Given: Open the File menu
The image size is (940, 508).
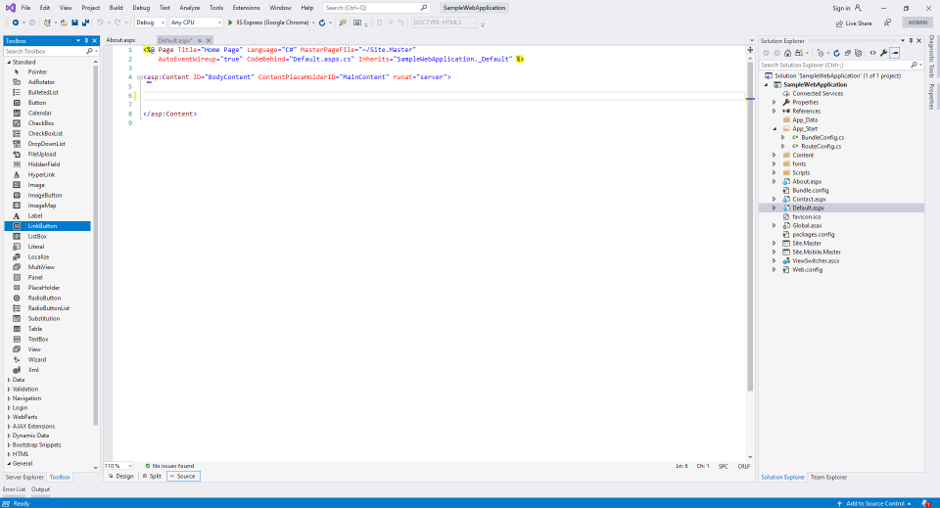Looking at the screenshot, I should (26, 8).
